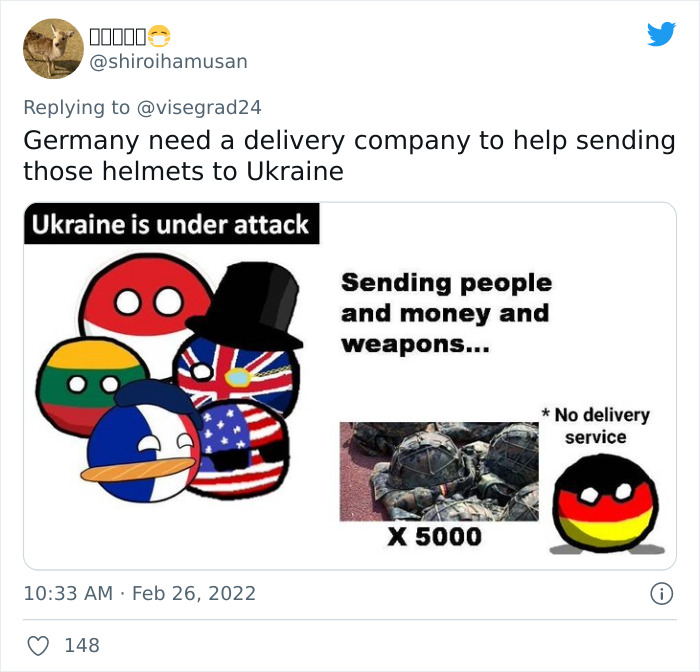The image size is (700, 672).
Task: Open the @shiroihamusan handle
Action: coord(168,62)
